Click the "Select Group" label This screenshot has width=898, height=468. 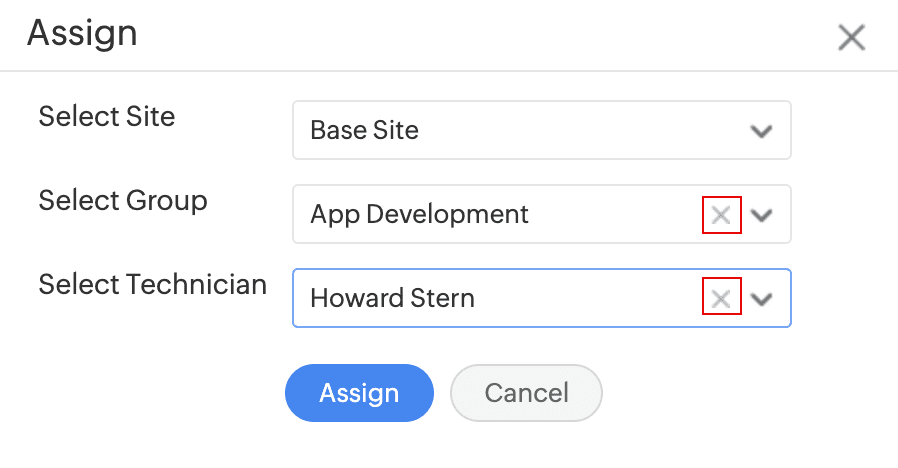123,201
